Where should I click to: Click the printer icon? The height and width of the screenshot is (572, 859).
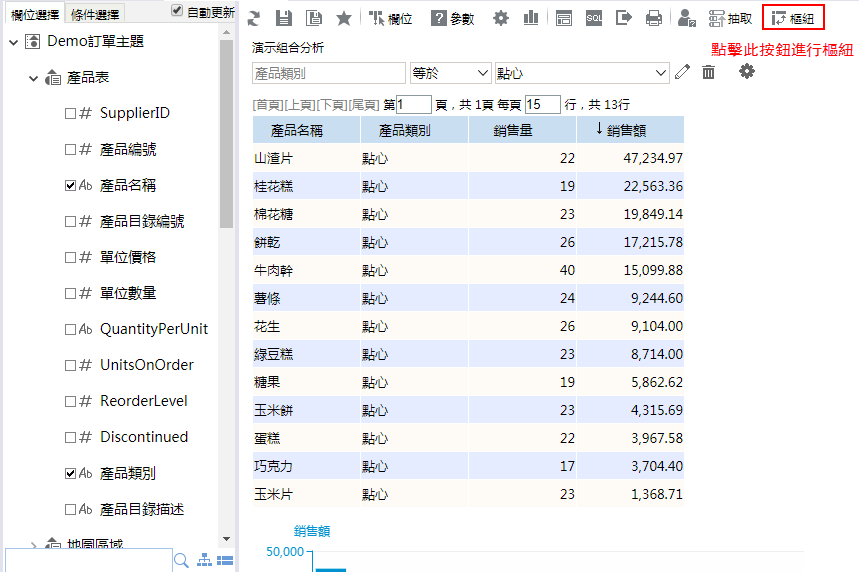coord(654,18)
